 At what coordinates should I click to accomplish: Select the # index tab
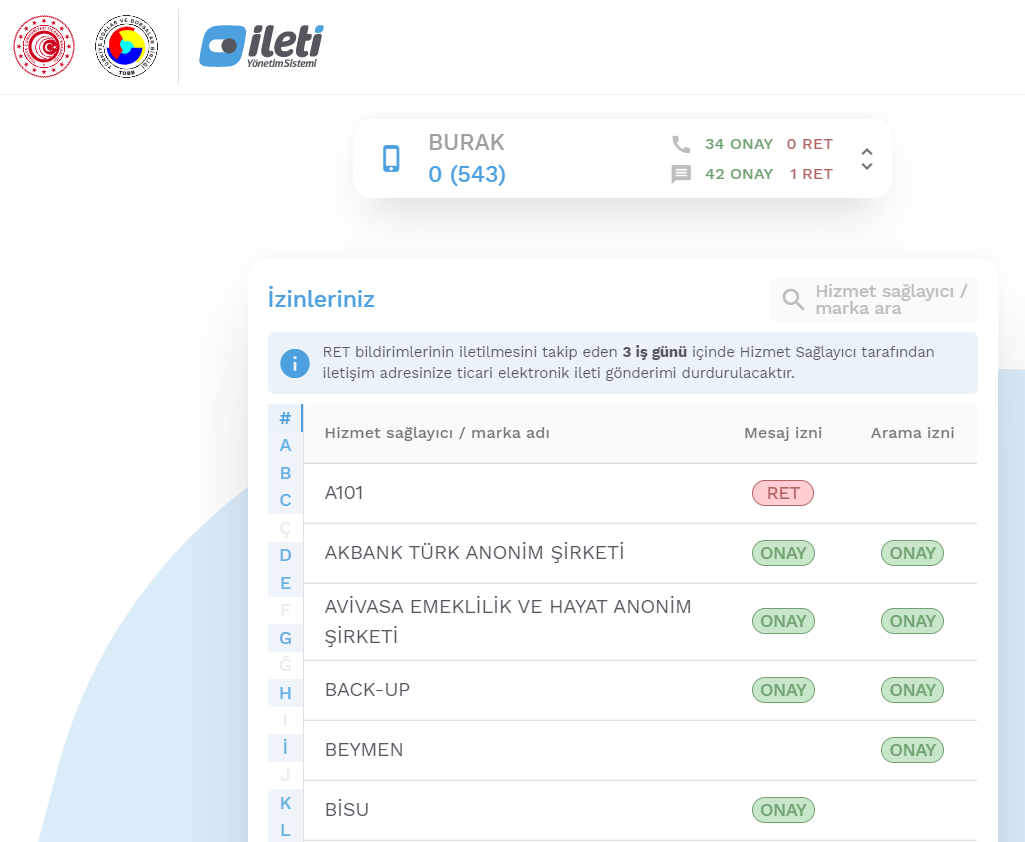tap(285, 418)
